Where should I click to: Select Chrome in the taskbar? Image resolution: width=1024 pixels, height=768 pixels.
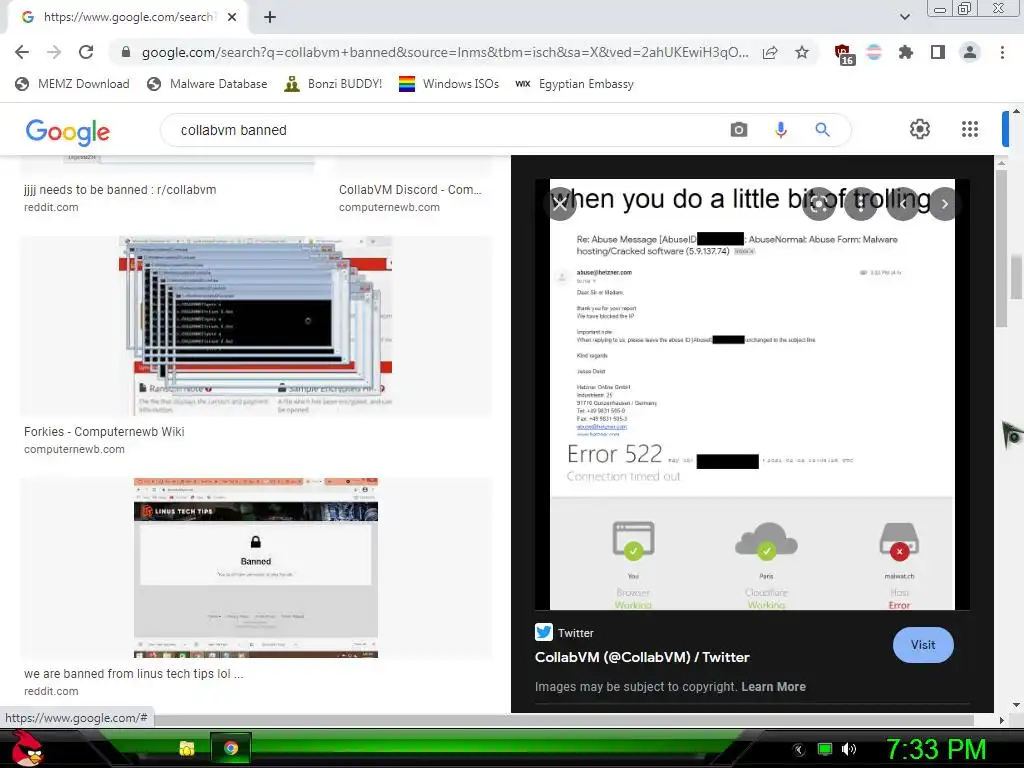click(x=230, y=748)
